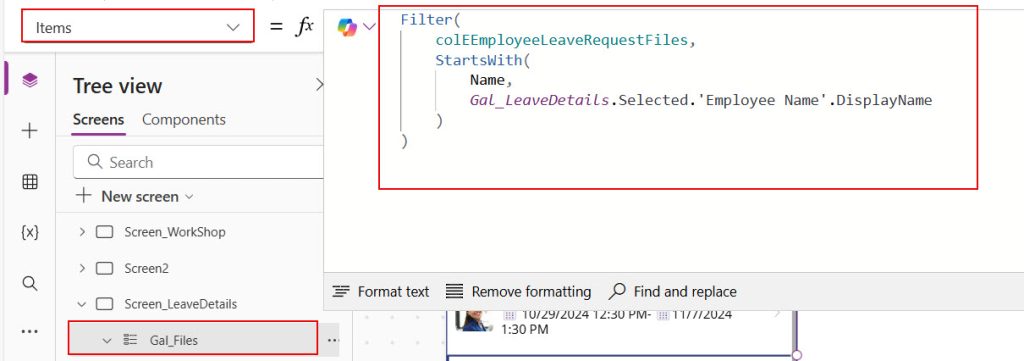Viewport: 1024px width, 361px height.
Task: Click the Search magnifier icon in sidebar
Action: point(29,283)
